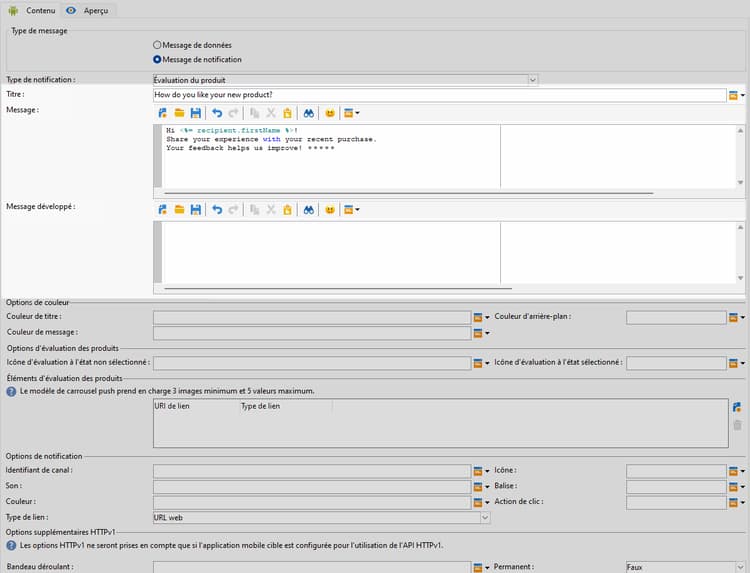Open file using Message toolbar folder icon

pyautogui.click(x=179, y=113)
